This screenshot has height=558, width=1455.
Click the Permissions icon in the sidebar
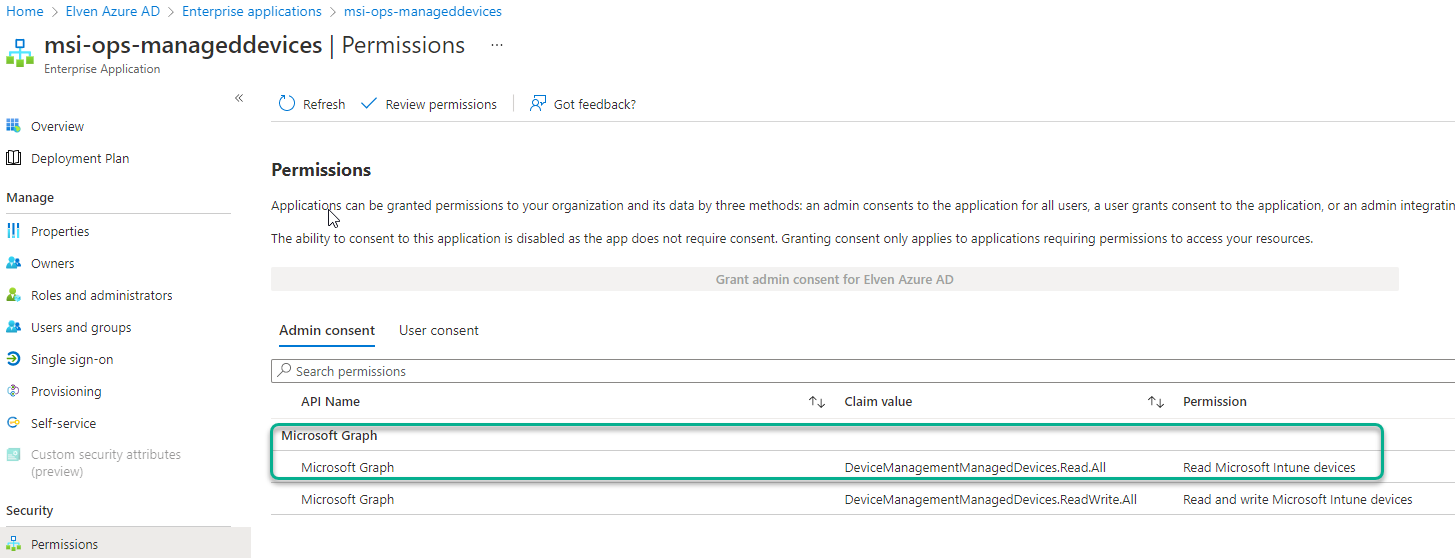[x=13, y=544]
